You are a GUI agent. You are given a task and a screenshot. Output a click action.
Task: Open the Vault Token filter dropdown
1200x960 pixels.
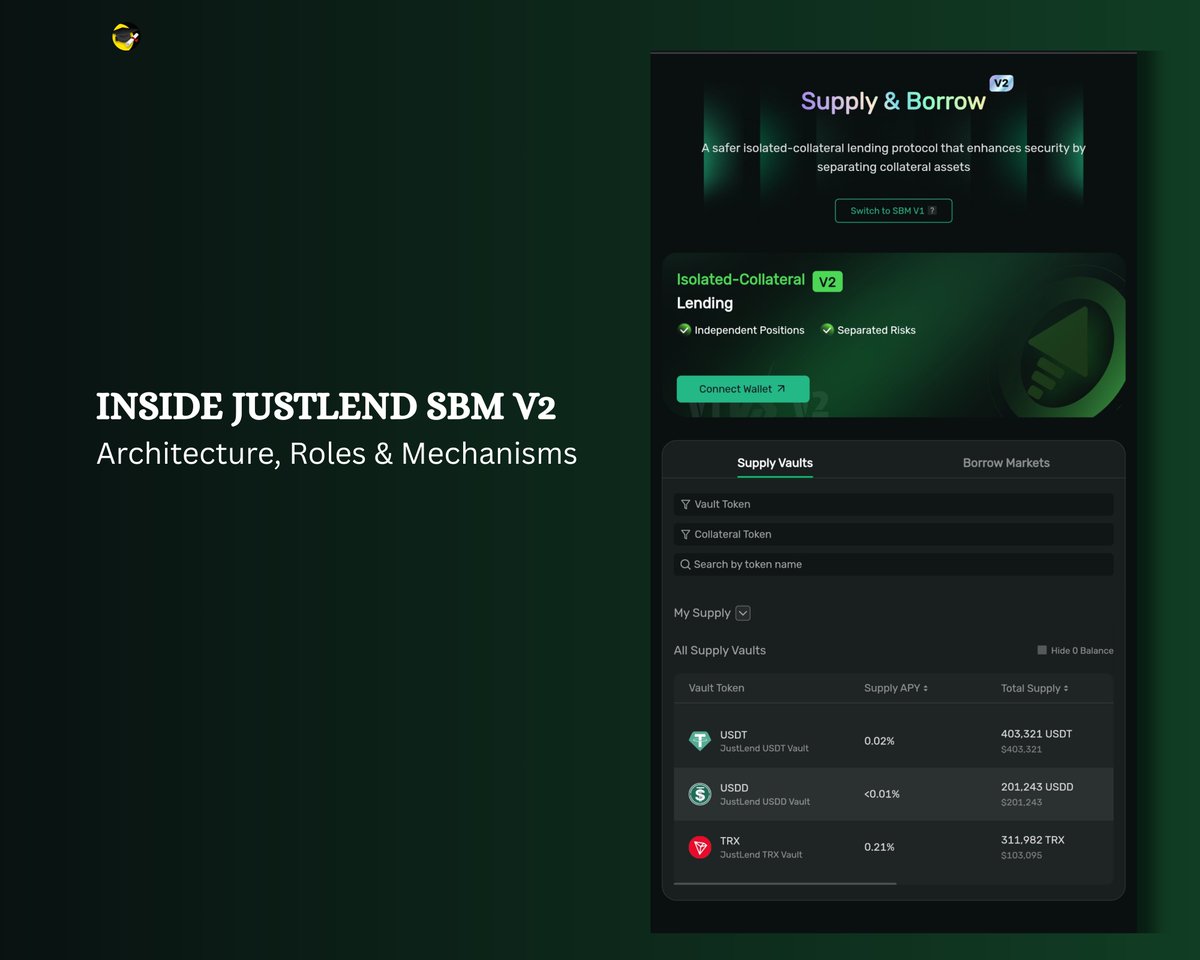[894, 505]
